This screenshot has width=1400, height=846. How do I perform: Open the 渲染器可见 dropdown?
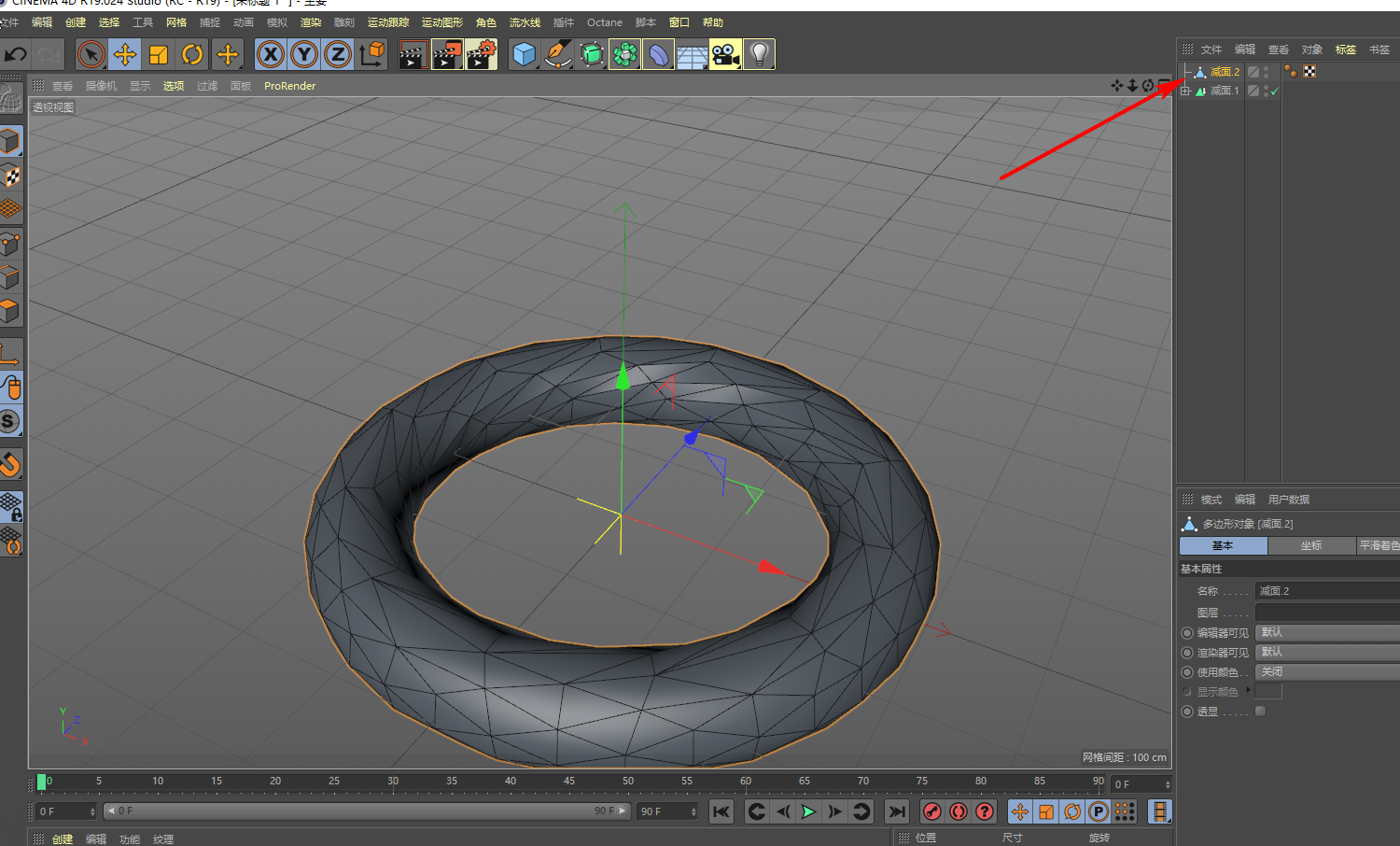(1327, 653)
